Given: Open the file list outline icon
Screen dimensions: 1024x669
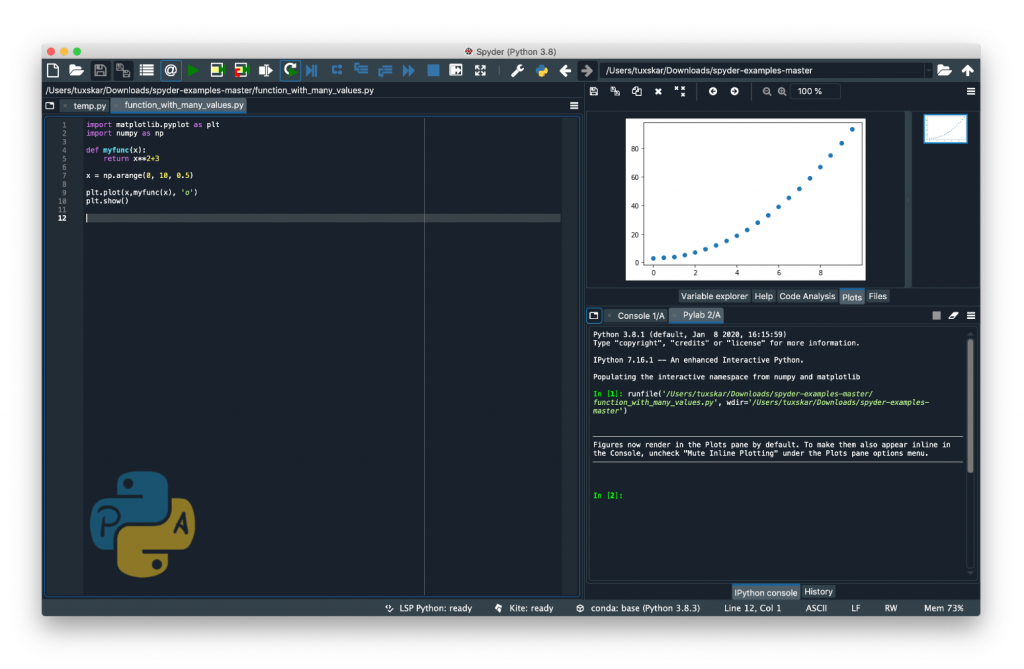Looking at the screenshot, I should click(x=146, y=70).
